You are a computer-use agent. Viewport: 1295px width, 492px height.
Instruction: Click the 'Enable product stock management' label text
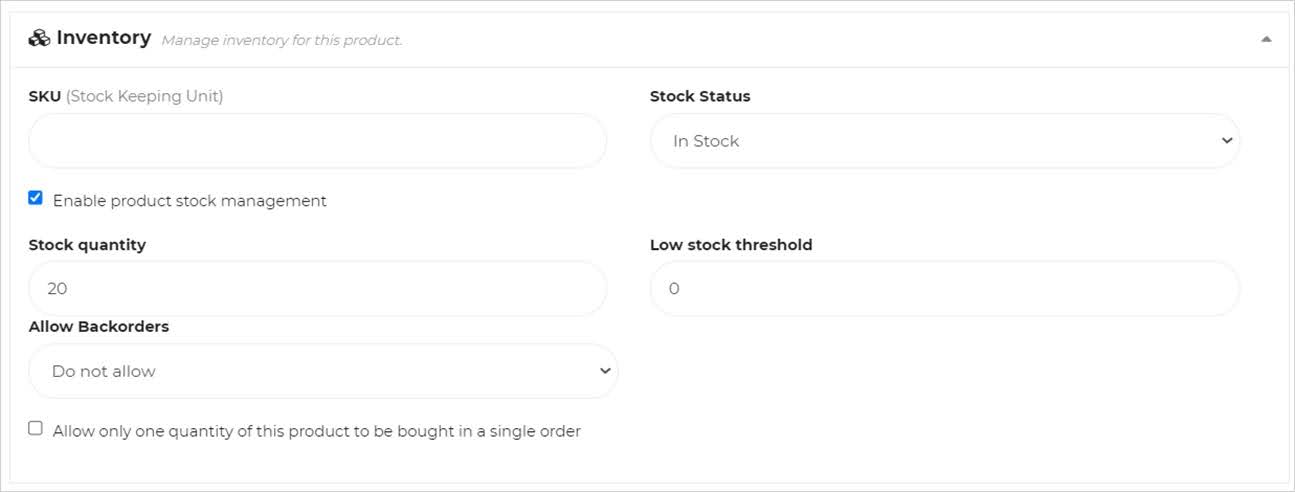(x=189, y=201)
